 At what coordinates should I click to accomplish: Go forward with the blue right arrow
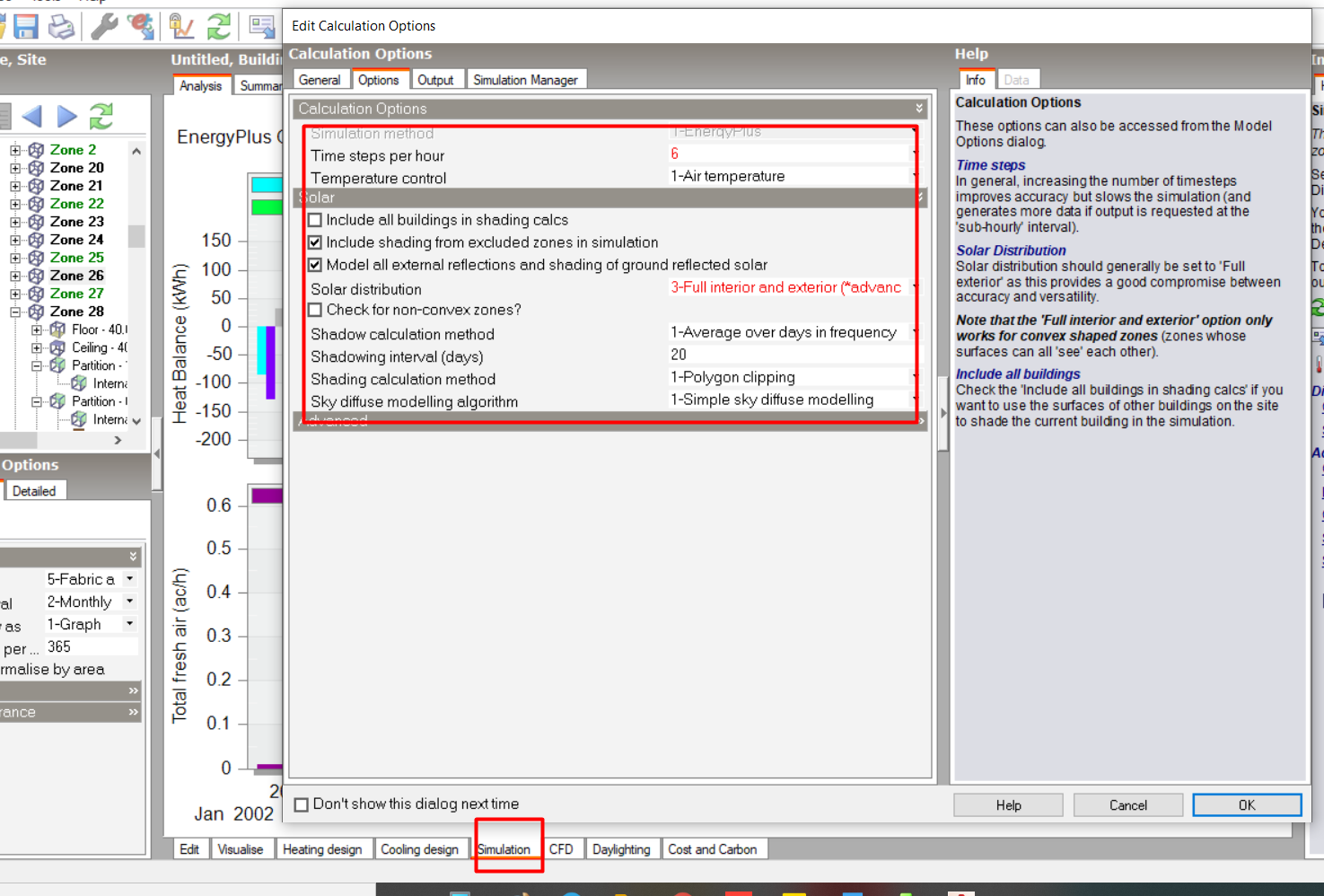coord(67,116)
